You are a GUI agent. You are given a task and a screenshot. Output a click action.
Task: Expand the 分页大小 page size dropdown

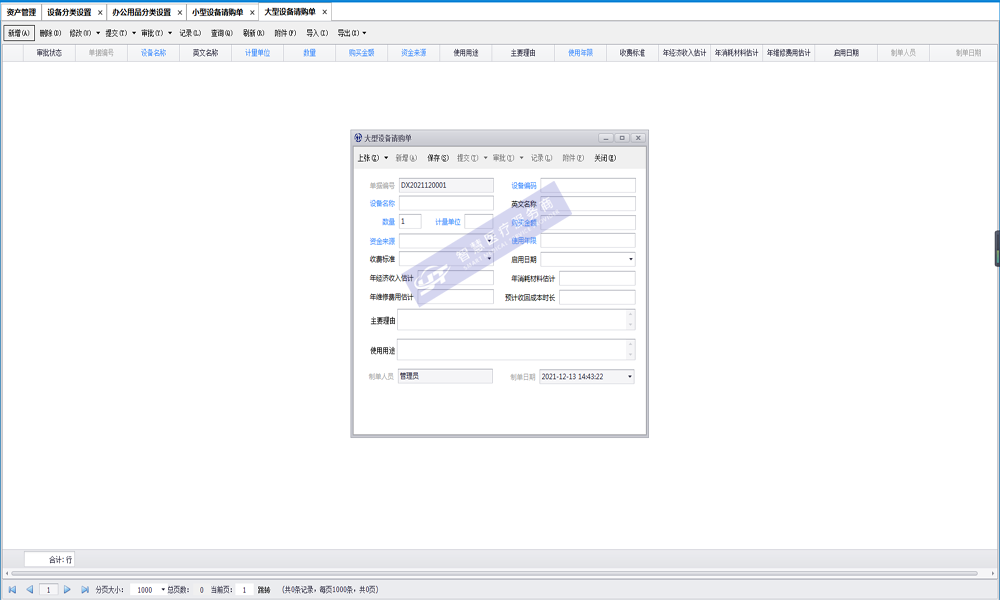(163, 590)
